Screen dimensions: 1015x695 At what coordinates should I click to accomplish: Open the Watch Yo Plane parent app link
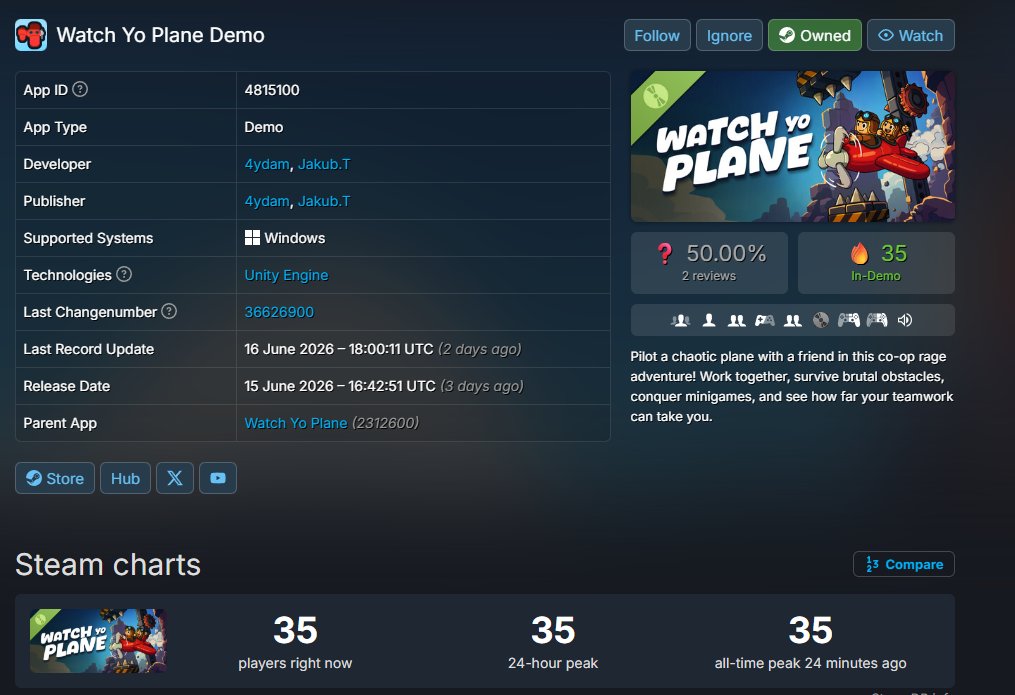[x=296, y=423]
